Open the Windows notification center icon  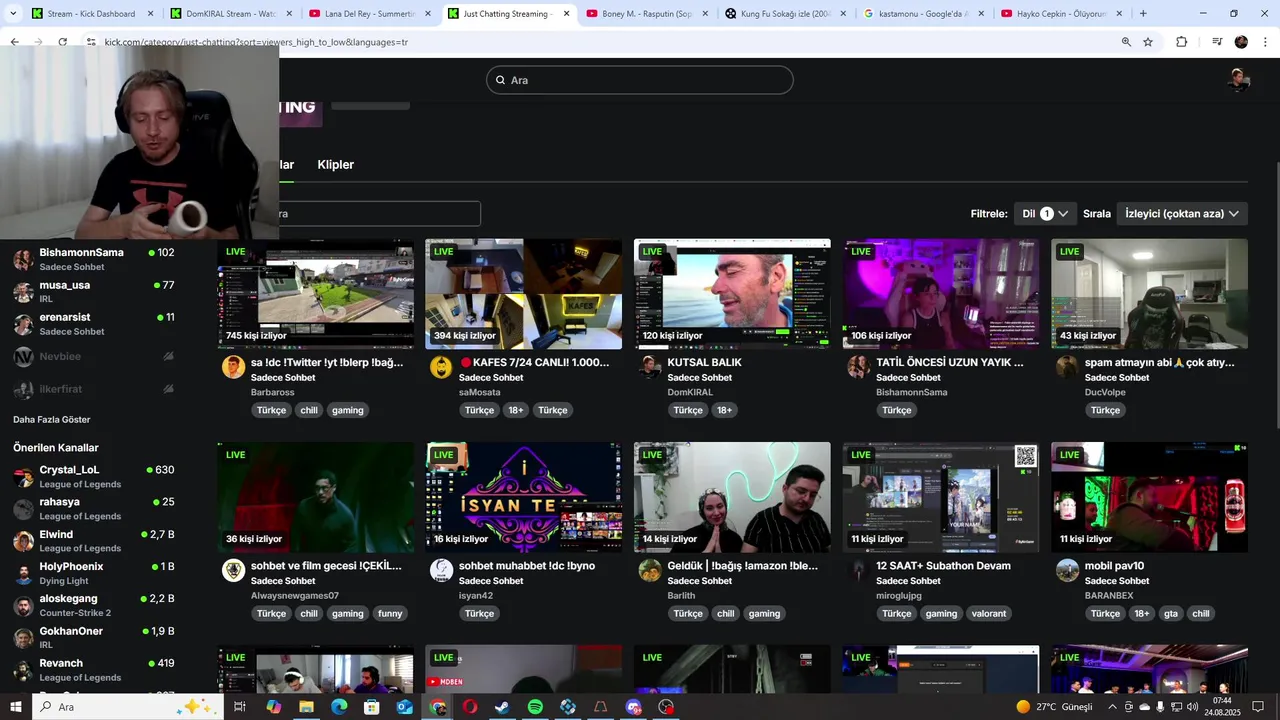pos(1258,707)
